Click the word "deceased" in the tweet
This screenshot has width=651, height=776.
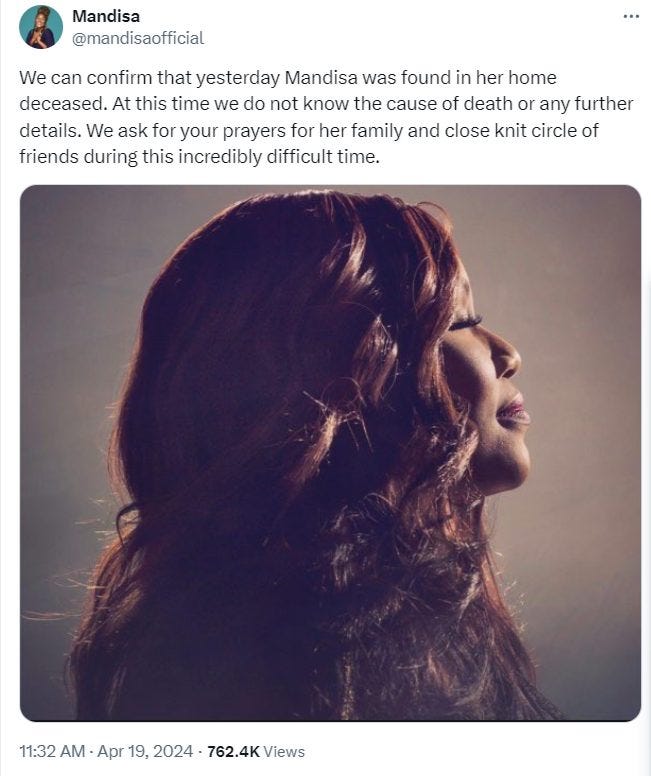coord(61,104)
